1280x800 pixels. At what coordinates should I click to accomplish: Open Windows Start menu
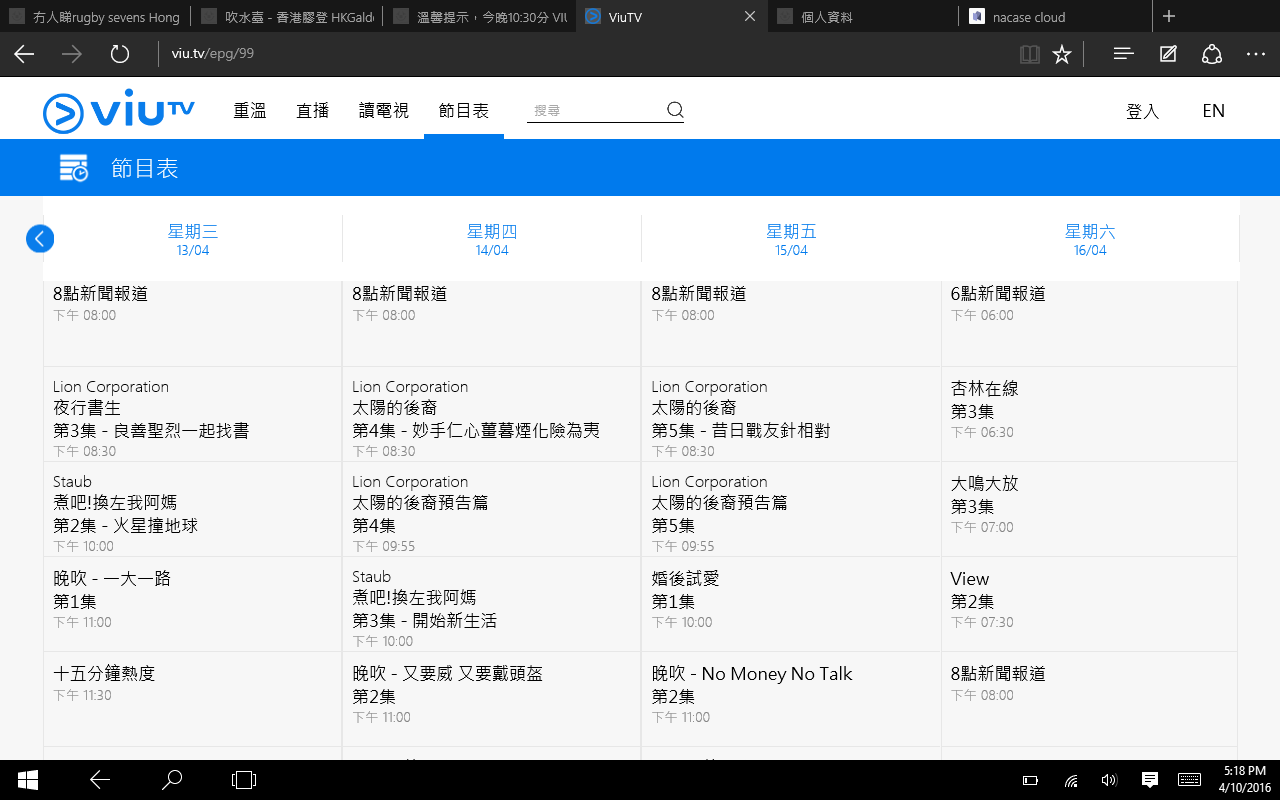click(x=27, y=779)
